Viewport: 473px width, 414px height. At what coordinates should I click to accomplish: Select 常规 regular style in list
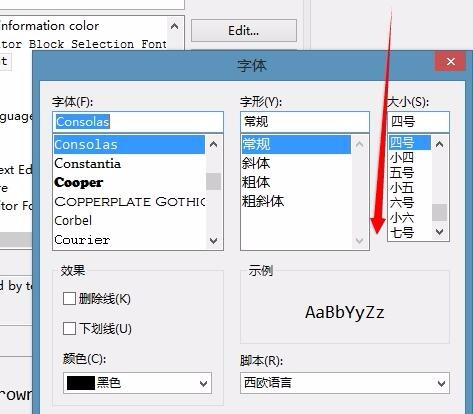pyautogui.click(x=296, y=144)
